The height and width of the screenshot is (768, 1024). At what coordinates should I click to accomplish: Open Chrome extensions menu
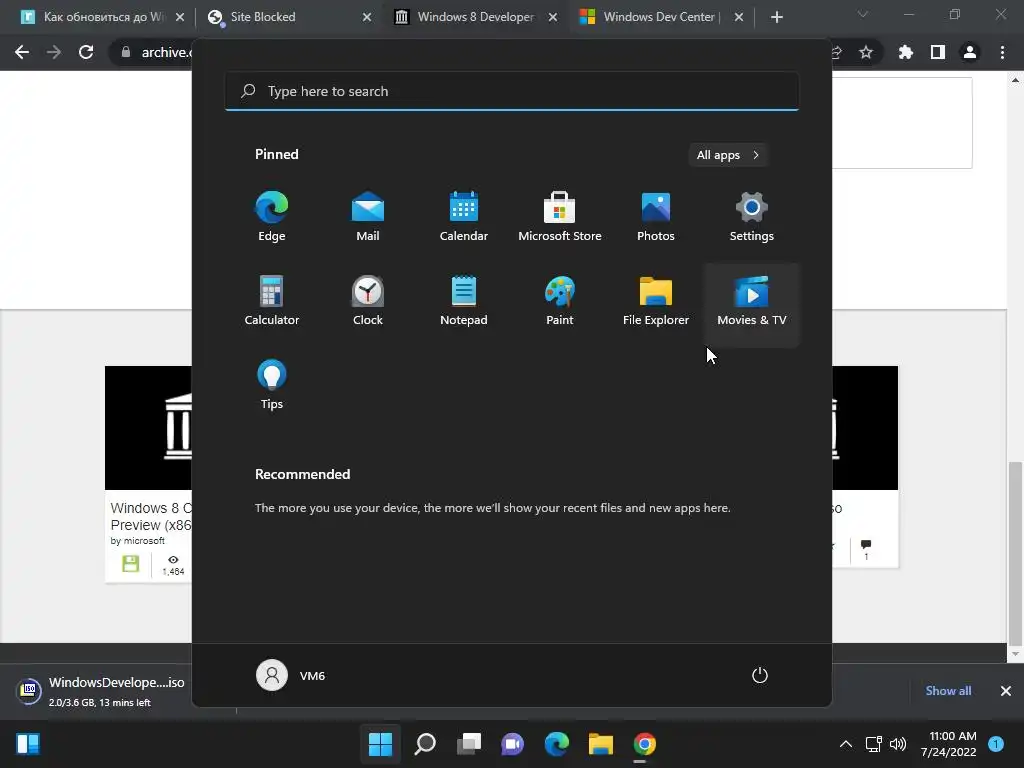pyautogui.click(x=906, y=52)
